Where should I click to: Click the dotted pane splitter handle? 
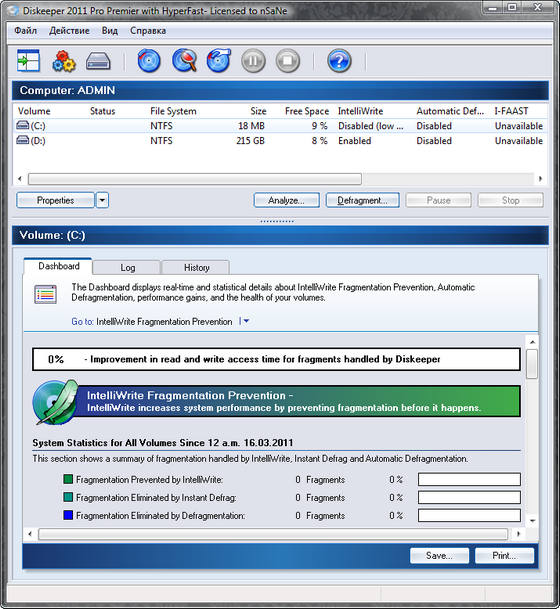tap(277, 221)
